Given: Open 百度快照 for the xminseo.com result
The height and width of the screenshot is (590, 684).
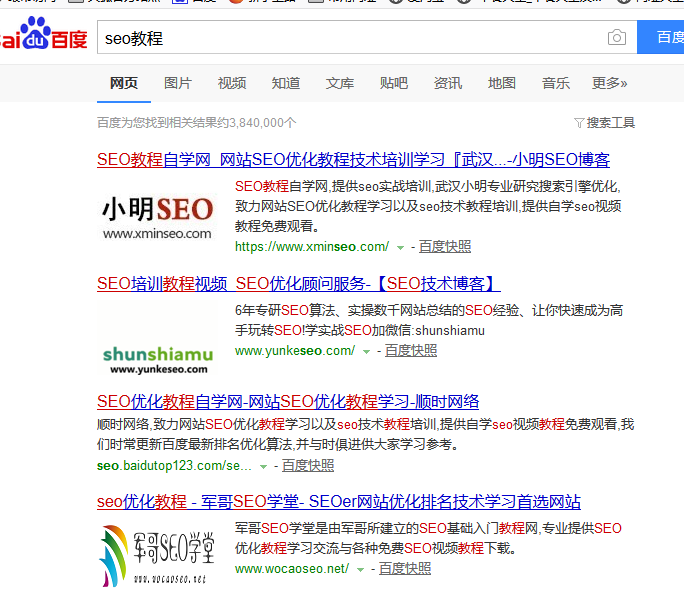Looking at the screenshot, I should coord(445,246).
